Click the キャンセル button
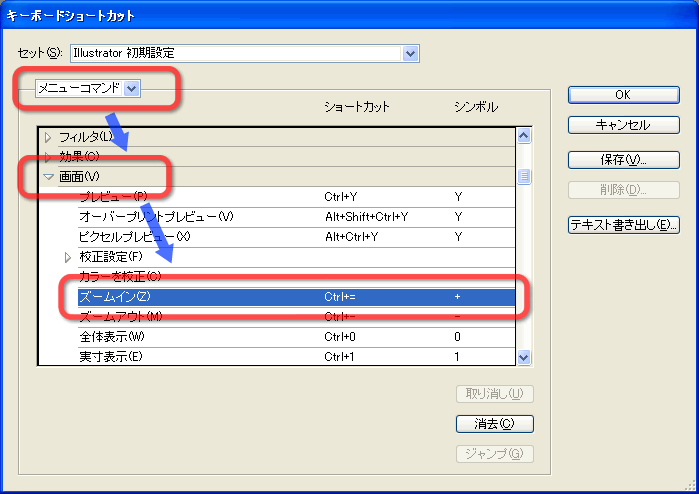The height and width of the screenshot is (494, 699). 624,125
